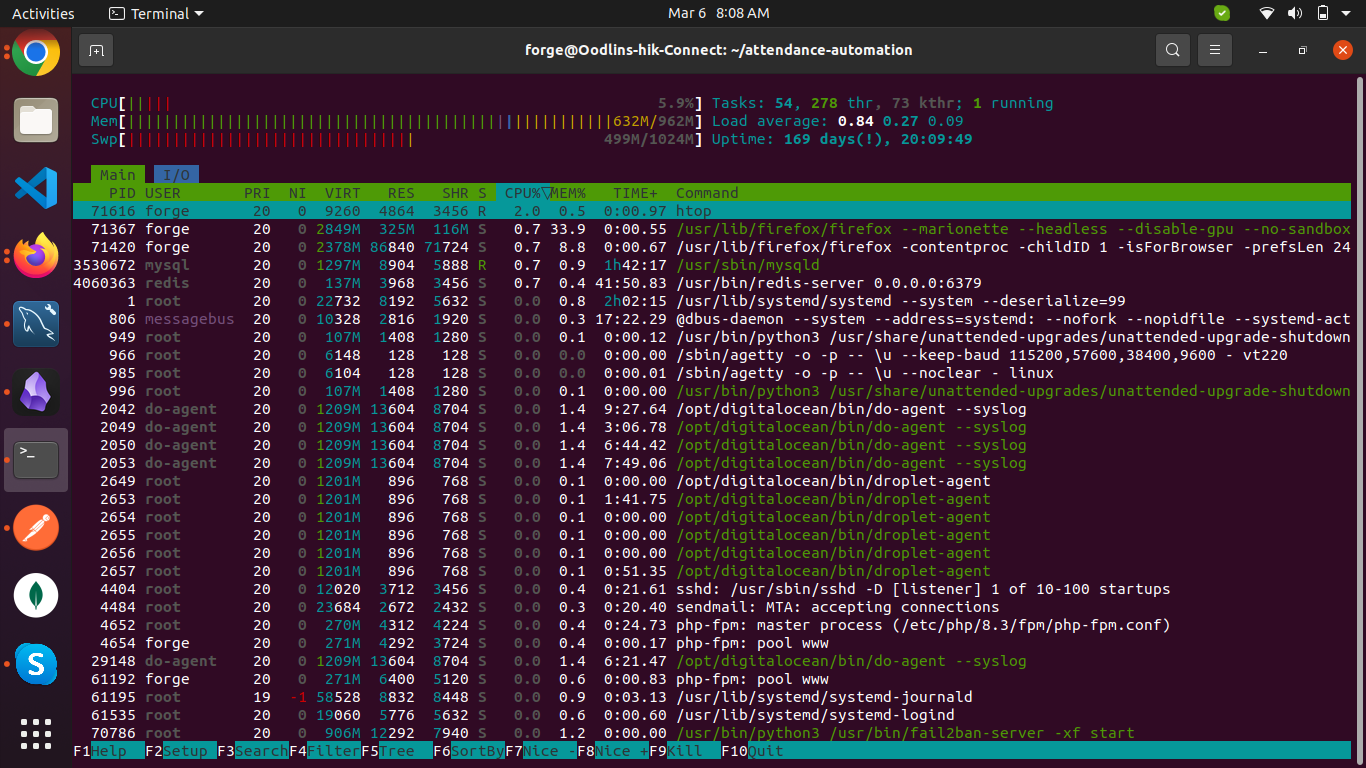The width and height of the screenshot is (1366, 768).
Task: Sort processes by the PID column
Action: point(122,193)
